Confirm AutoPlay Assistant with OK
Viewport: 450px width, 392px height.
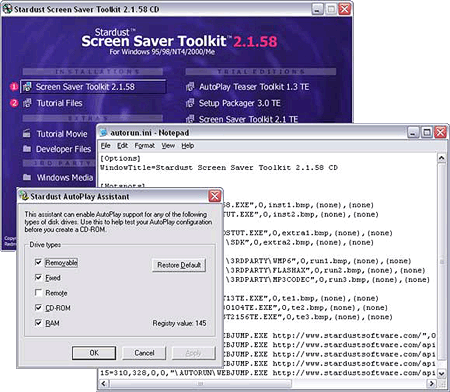pos(94,353)
